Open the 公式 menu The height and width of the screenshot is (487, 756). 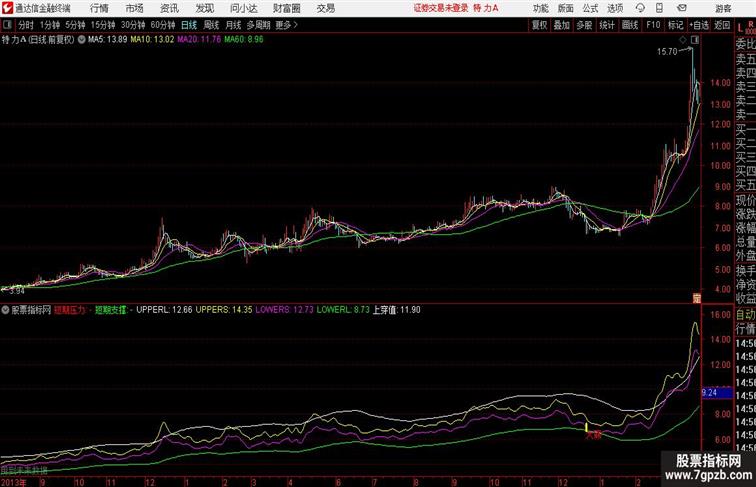tap(590, 8)
